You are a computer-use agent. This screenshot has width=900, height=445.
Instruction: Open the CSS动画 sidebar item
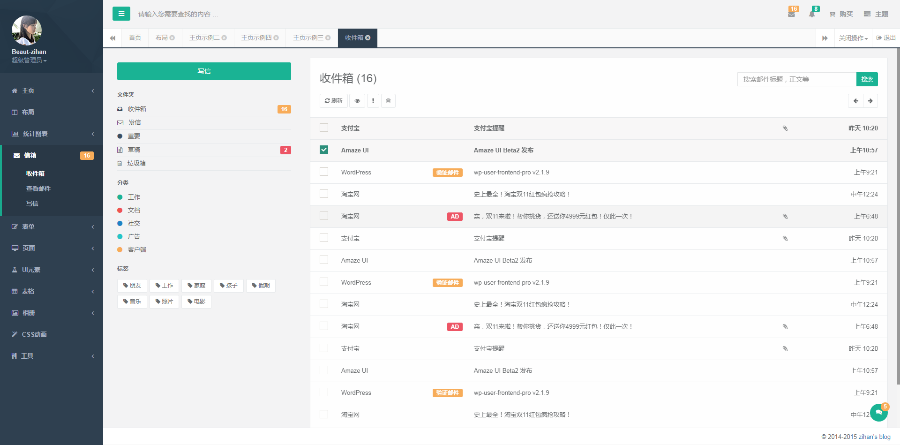(52, 334)
